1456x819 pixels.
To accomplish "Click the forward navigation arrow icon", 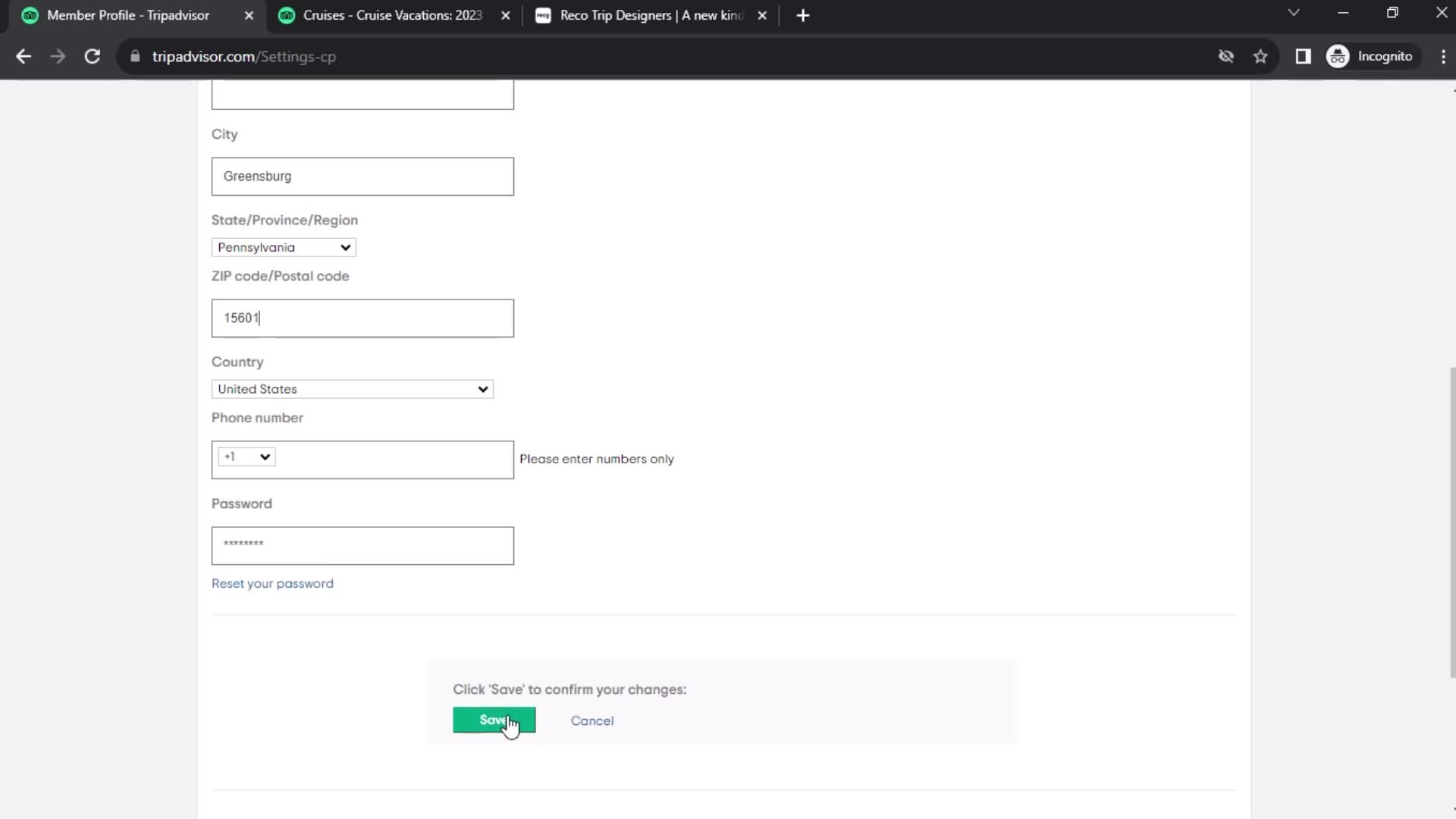I will coord(57,57).
